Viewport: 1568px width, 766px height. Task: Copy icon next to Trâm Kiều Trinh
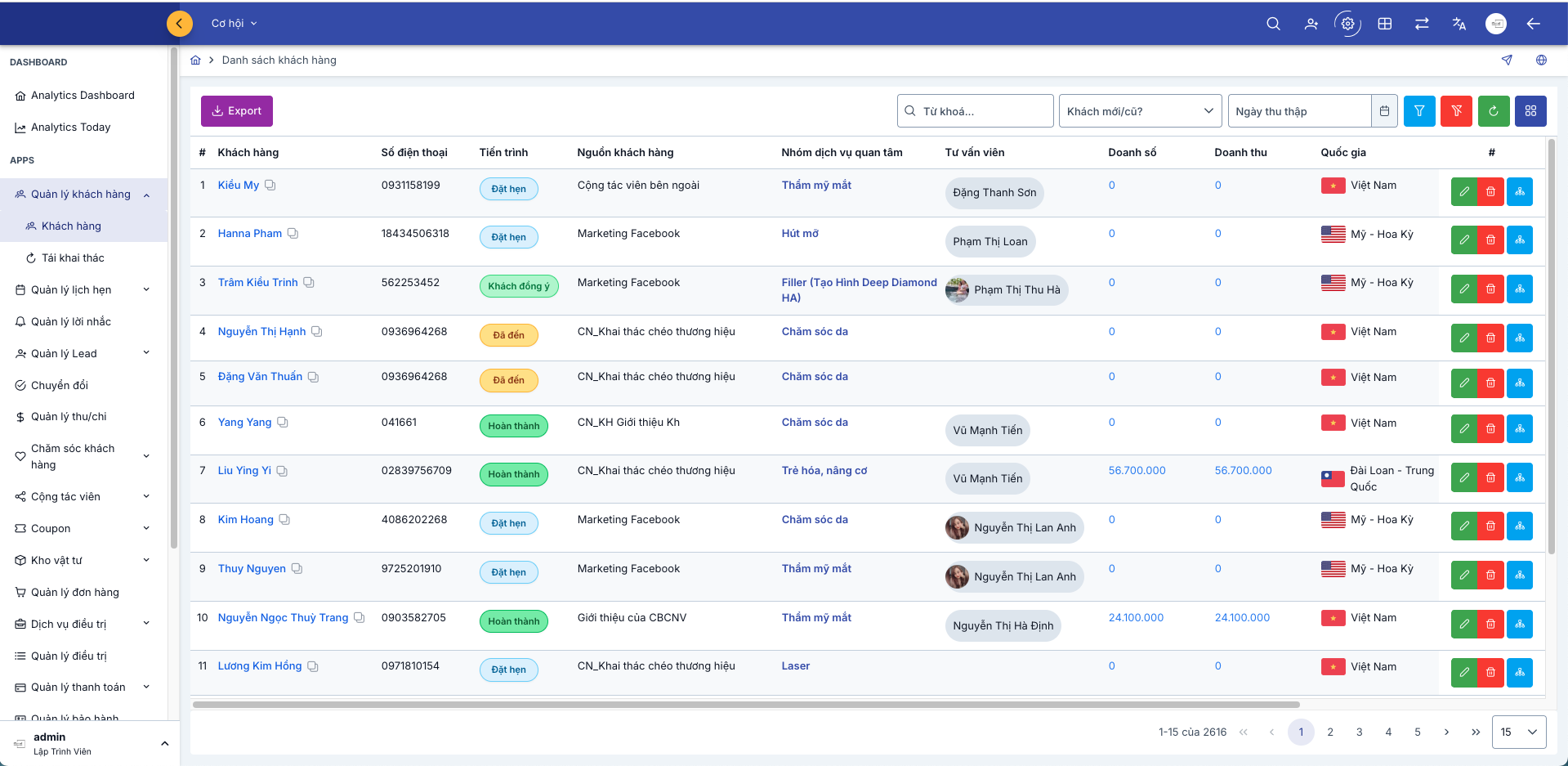coord(309,283)
